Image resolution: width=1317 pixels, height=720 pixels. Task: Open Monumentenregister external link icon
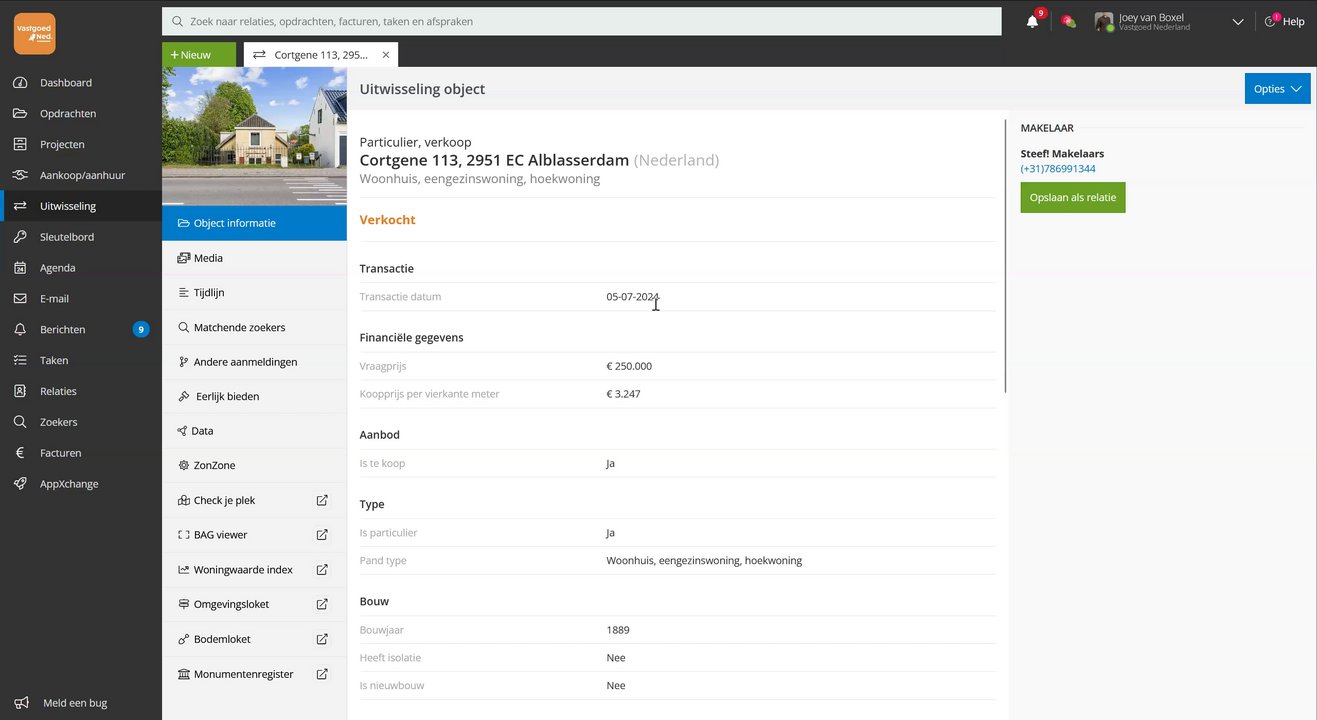tap(322, 674)
